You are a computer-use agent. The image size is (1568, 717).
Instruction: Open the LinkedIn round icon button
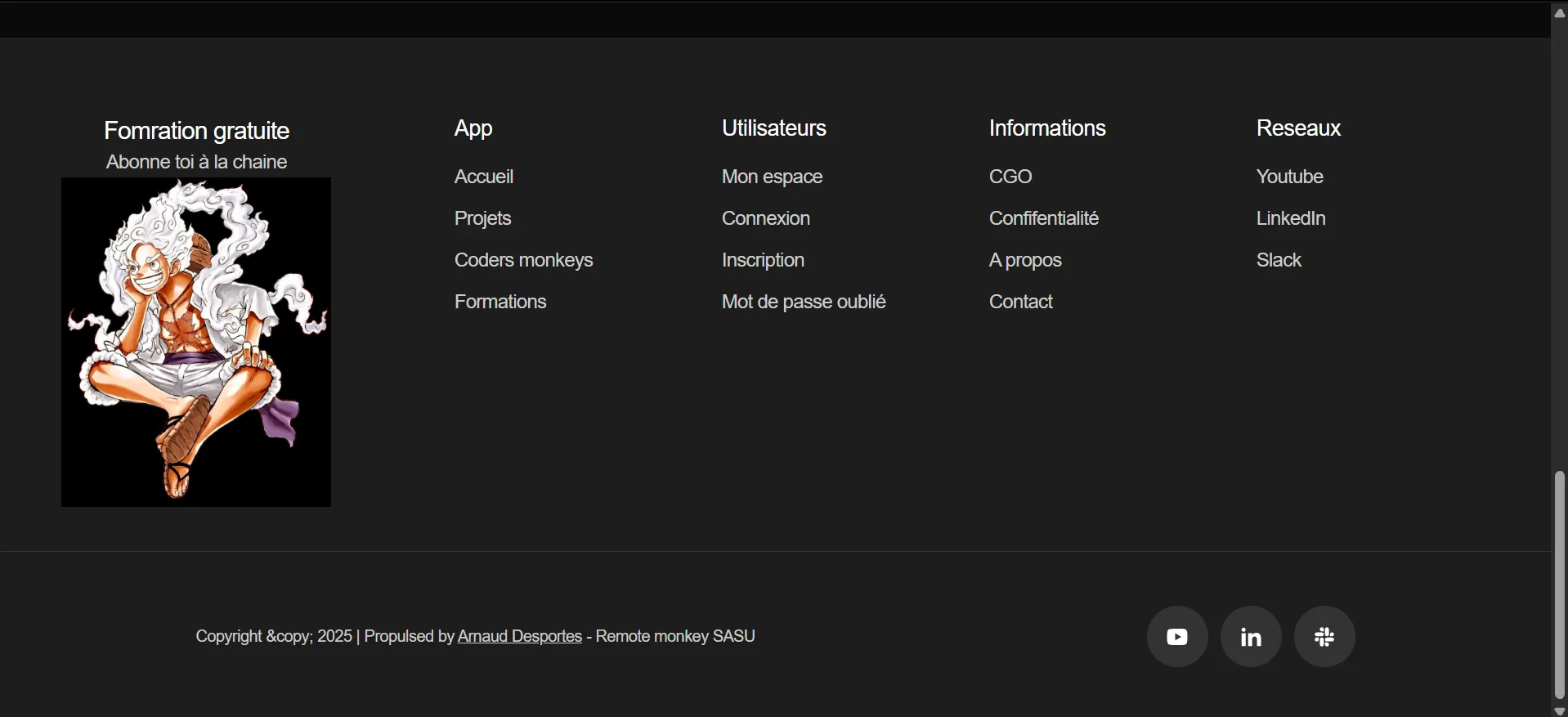tap(1251, 637)
